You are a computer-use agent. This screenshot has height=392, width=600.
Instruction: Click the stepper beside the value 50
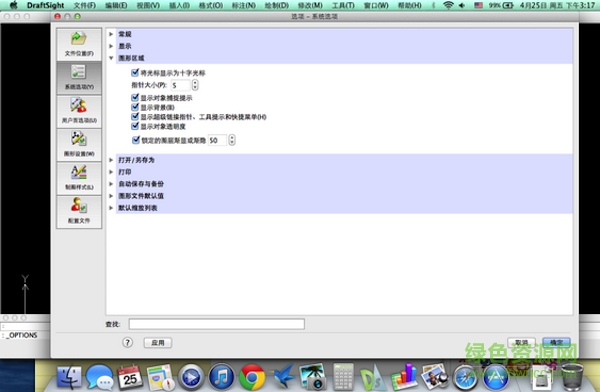point(232,140)
